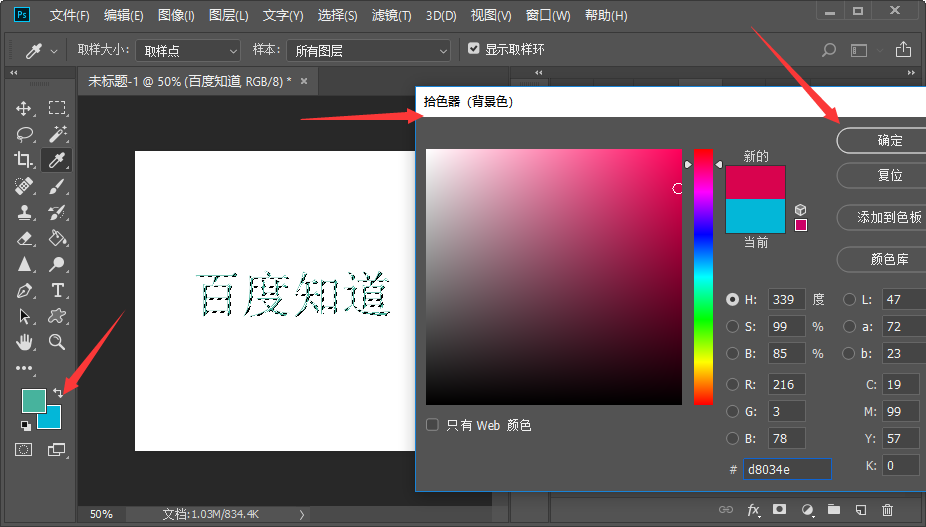Open the tool preset picker arrow
The height and width of the screenshot is (527, 926).
pos(54,51)
